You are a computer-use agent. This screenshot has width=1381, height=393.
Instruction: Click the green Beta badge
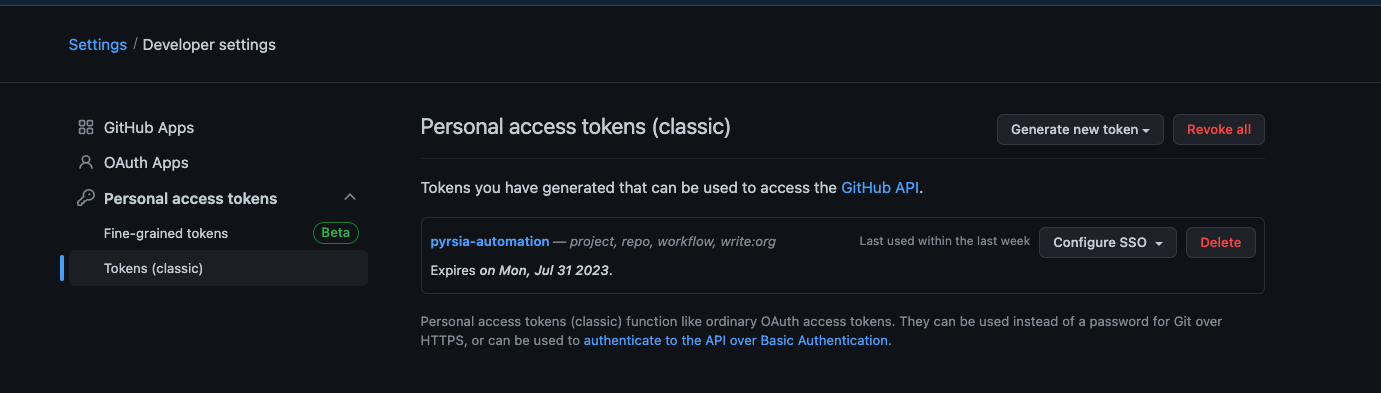click(336, 233)
